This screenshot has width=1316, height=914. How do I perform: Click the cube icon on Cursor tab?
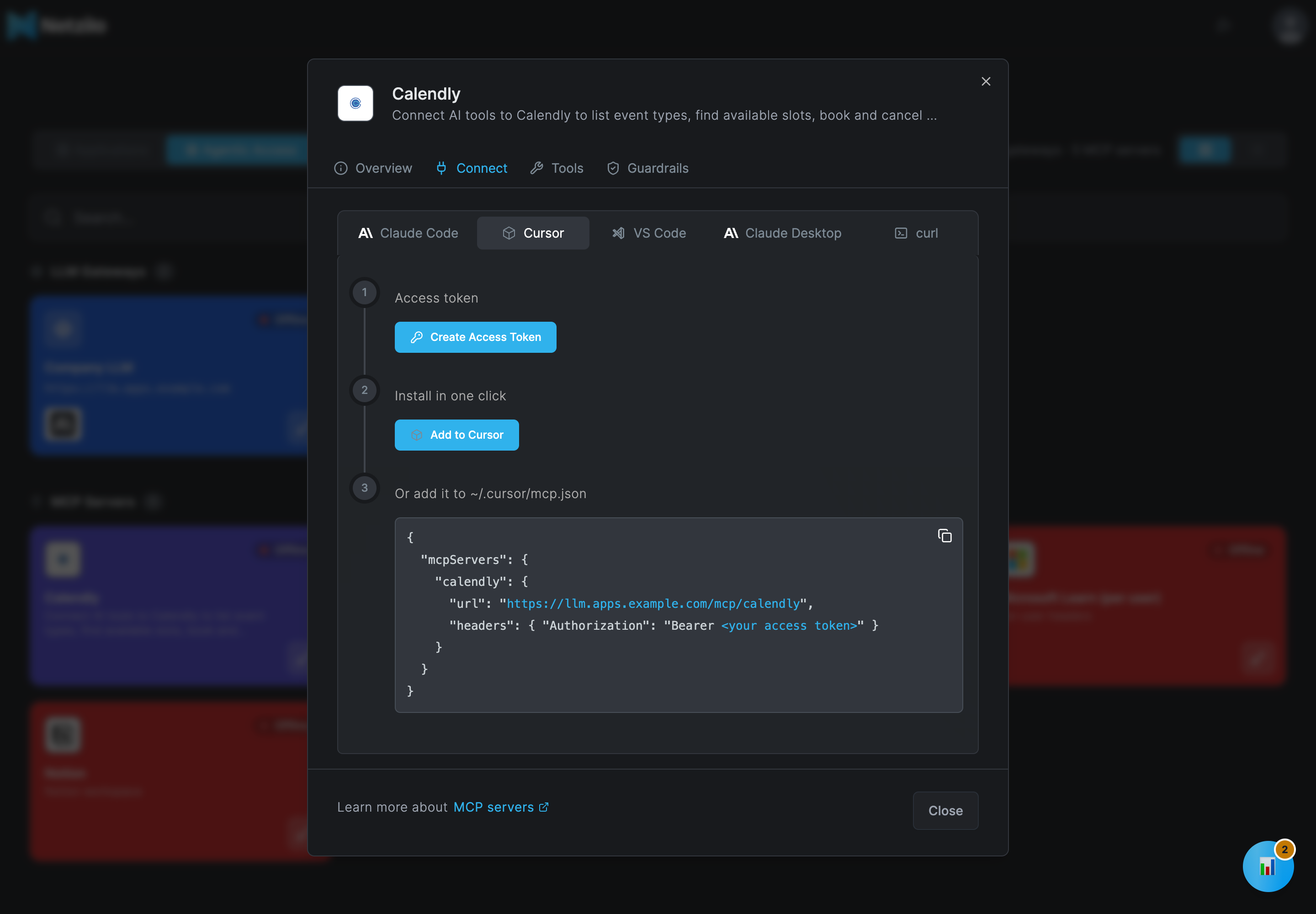(509, 233)
